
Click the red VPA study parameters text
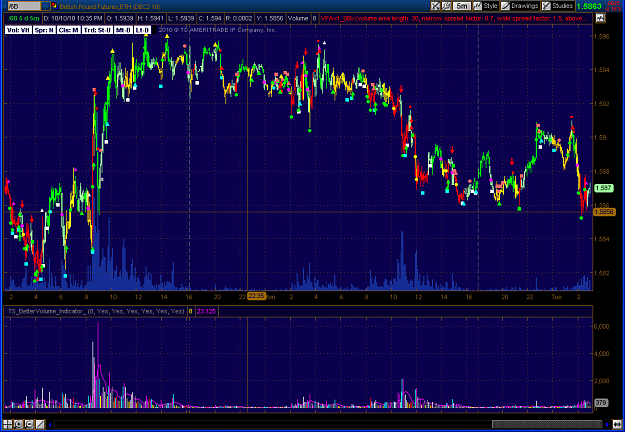click(x=455, y=18)
